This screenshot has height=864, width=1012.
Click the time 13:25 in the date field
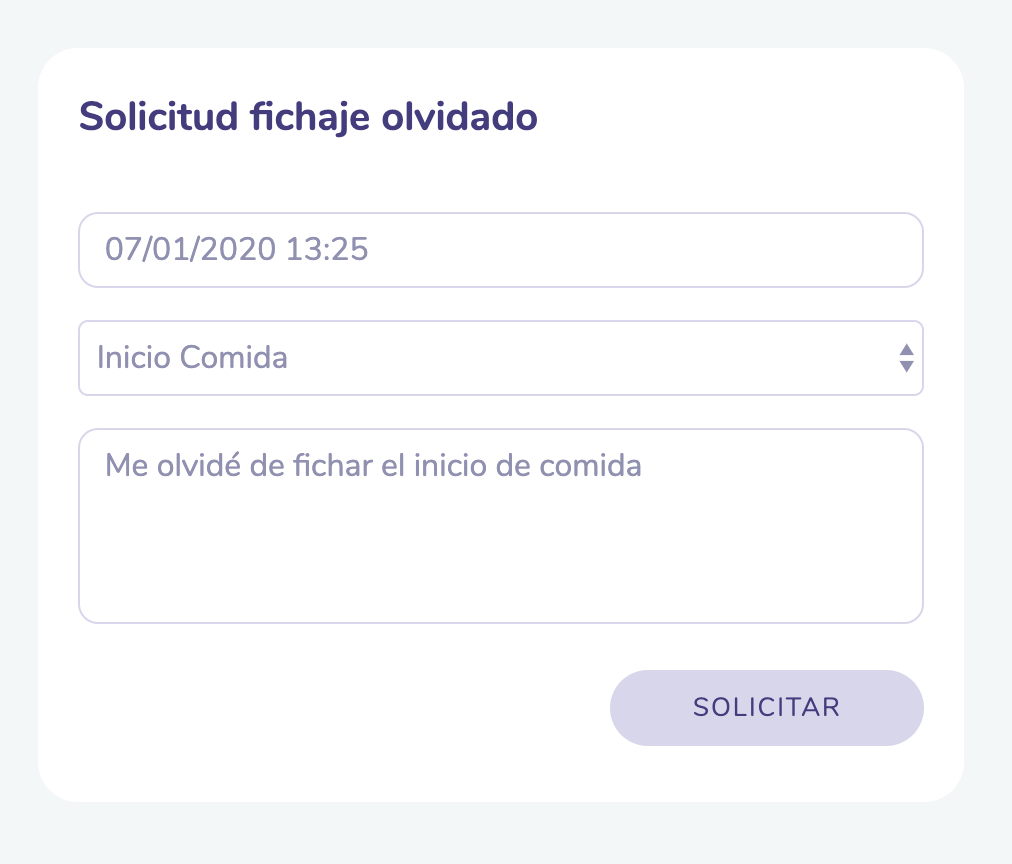pyautogui.click(x=327, y=250)
